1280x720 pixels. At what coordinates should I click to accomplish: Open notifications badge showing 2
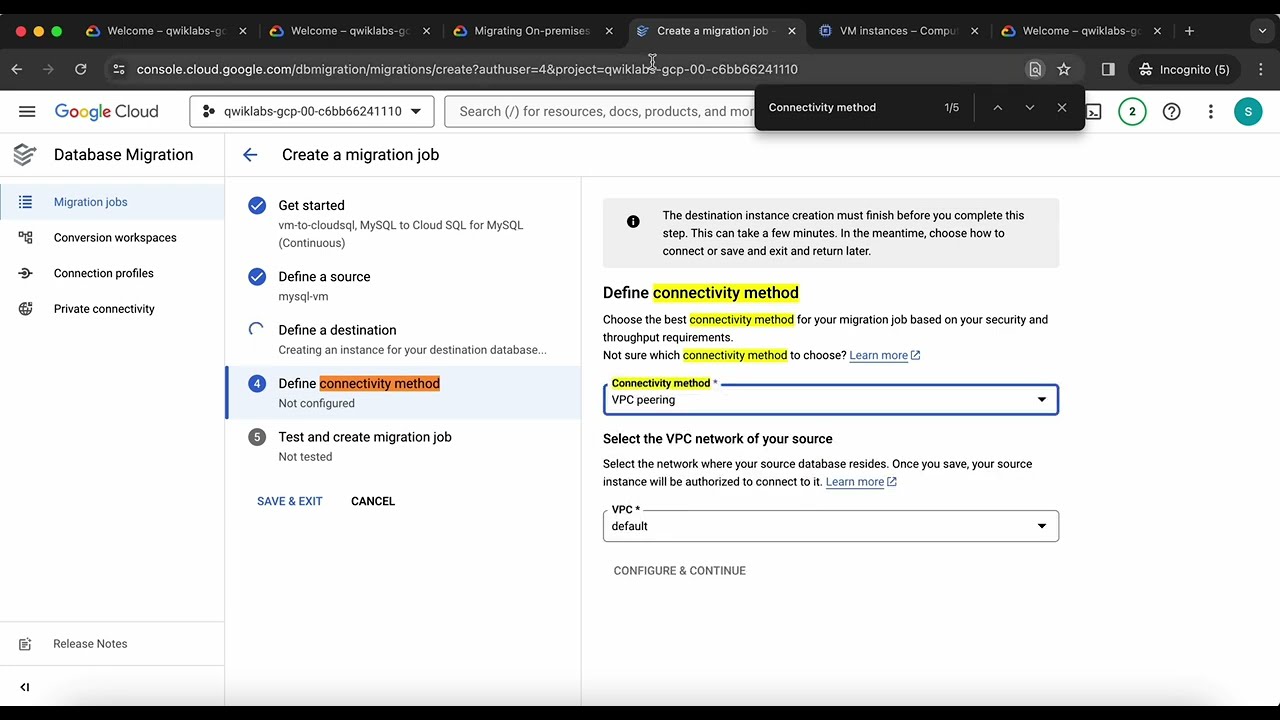pyautogui.click(x=1132, y=111)
